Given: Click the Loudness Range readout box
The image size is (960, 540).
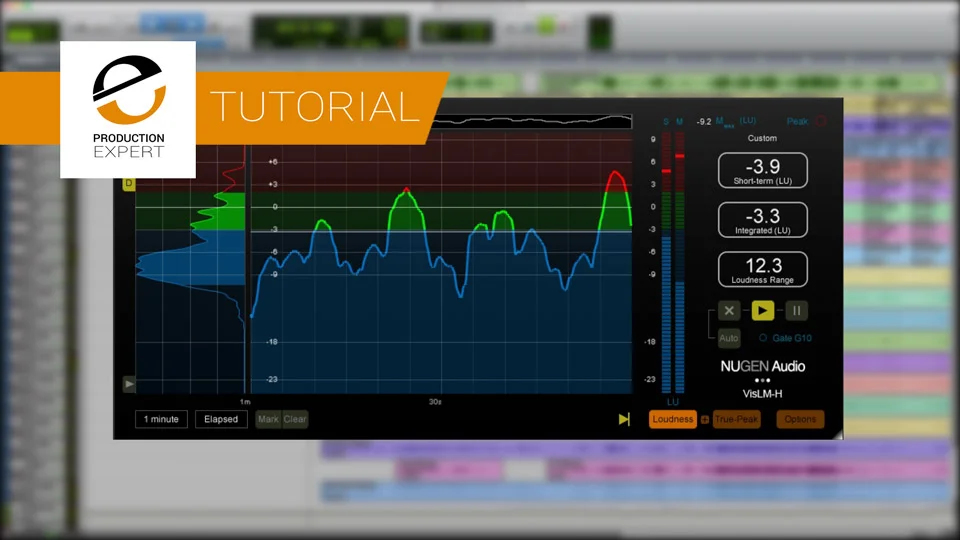Looking at the screenshot, I should tap(762, 269).
